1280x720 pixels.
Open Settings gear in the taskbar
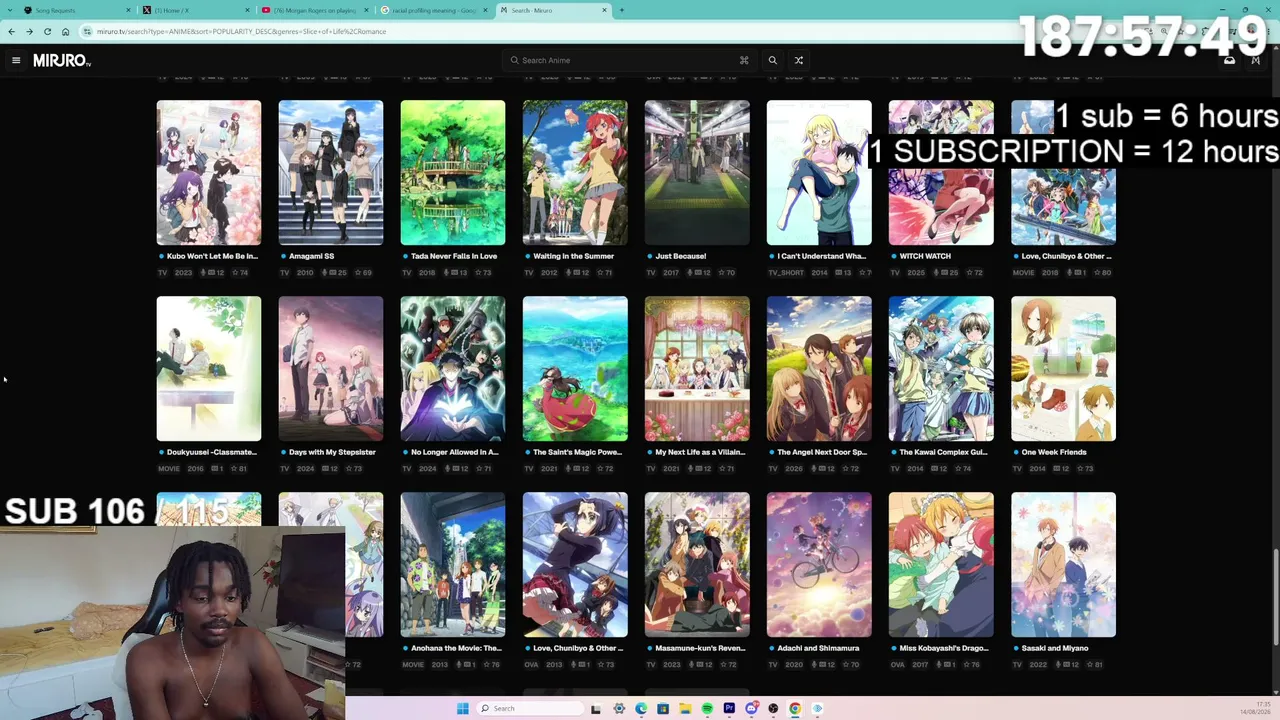[619, 709]
